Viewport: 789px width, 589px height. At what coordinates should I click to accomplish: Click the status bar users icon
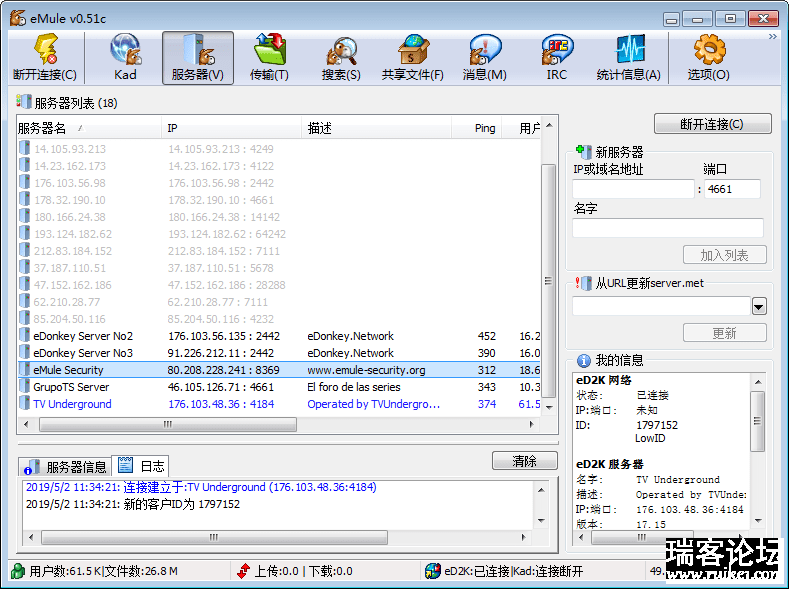(x=19, y=571)
